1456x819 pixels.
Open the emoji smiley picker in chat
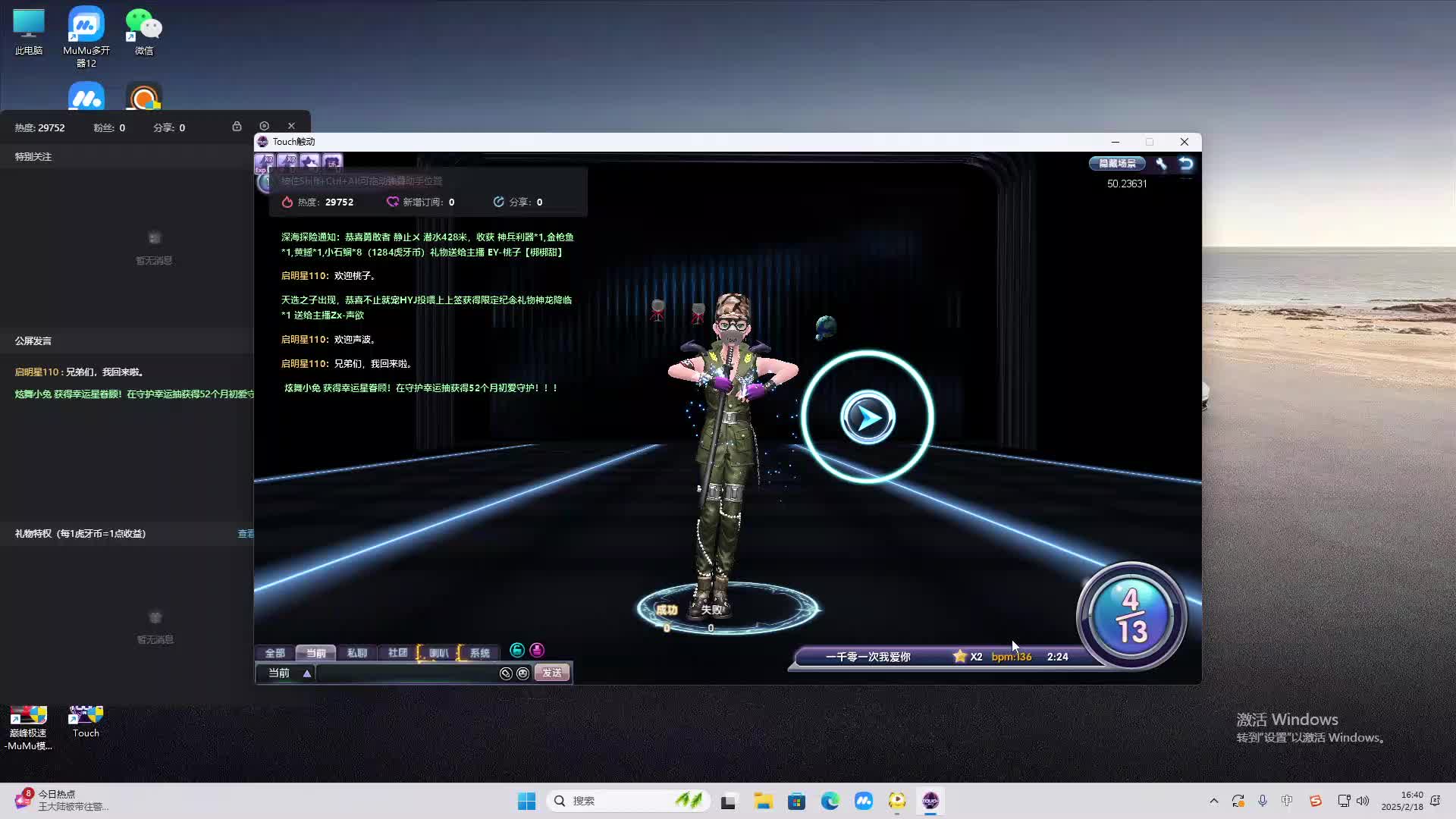[522, 673]
